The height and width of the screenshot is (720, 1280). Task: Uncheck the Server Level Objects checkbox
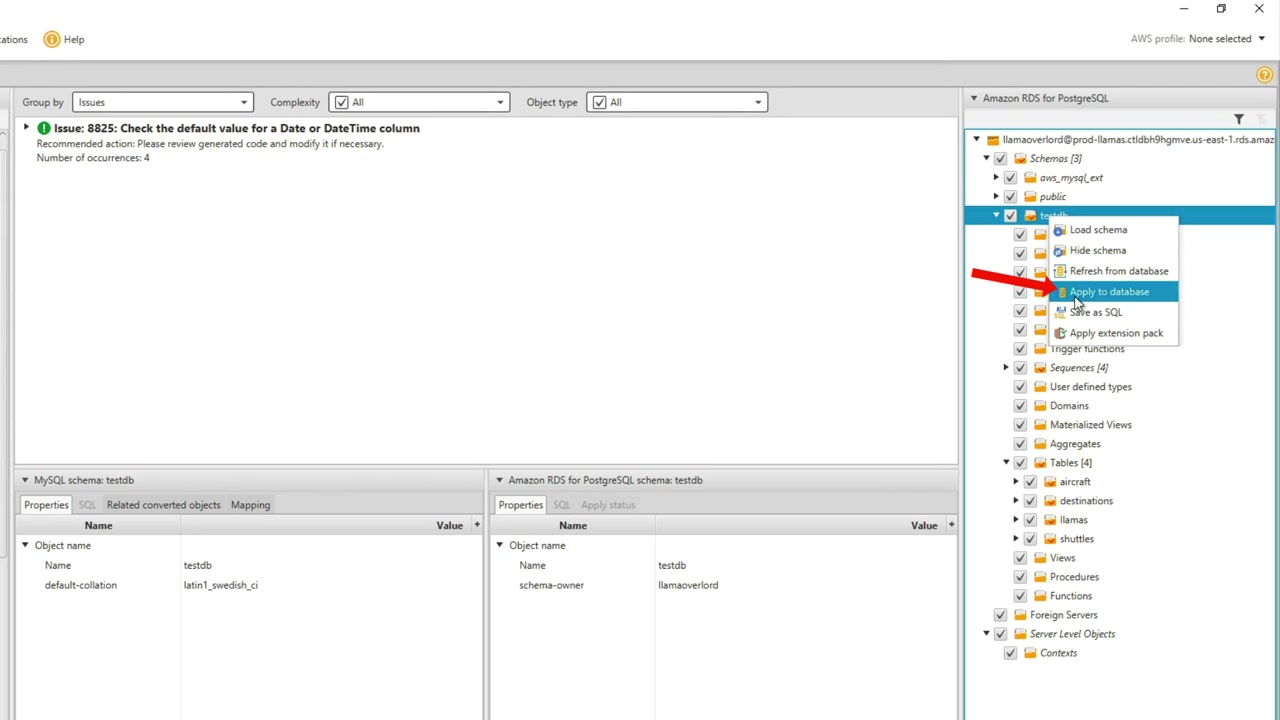coord(1001,634)
